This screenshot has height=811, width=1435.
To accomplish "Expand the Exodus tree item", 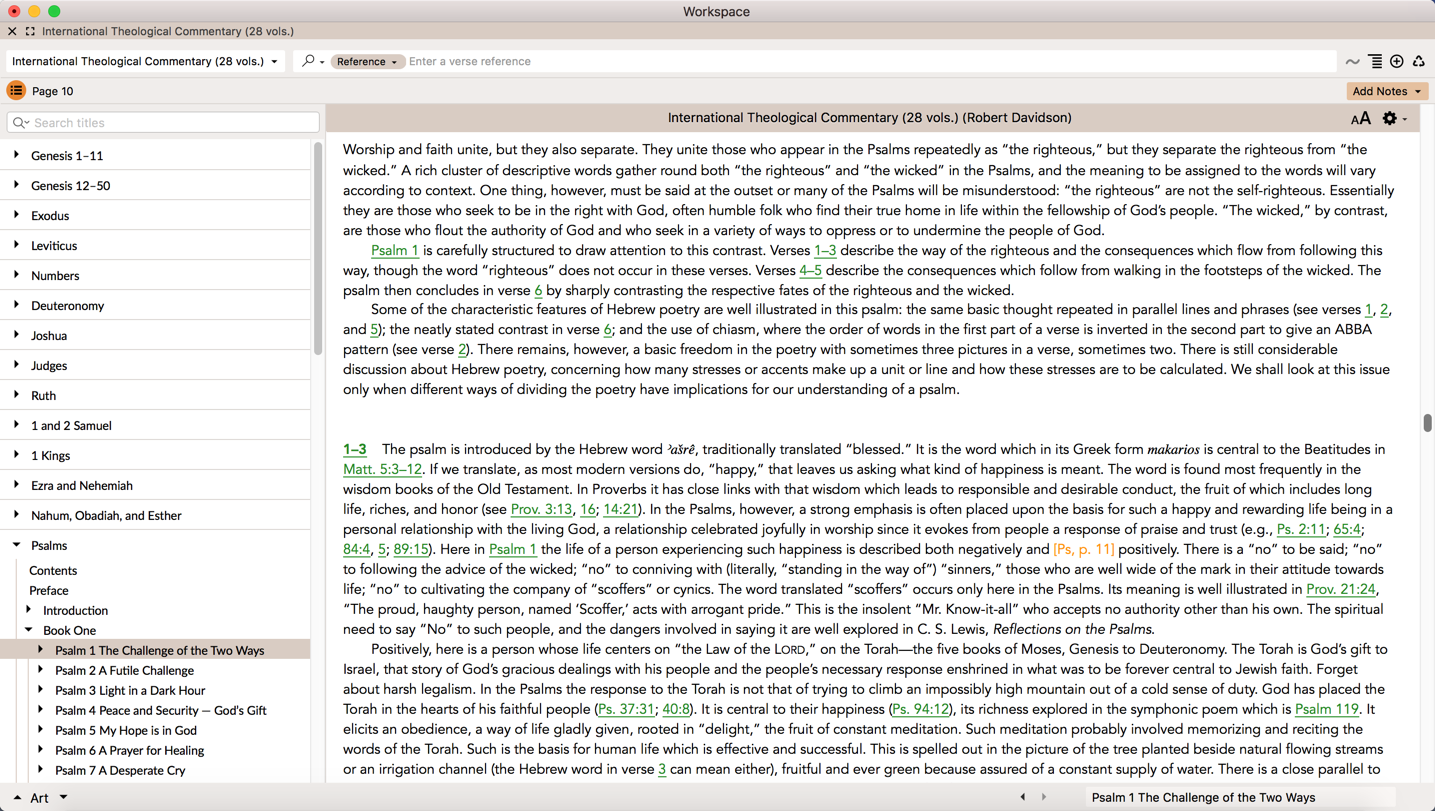I will pos(16,215).
